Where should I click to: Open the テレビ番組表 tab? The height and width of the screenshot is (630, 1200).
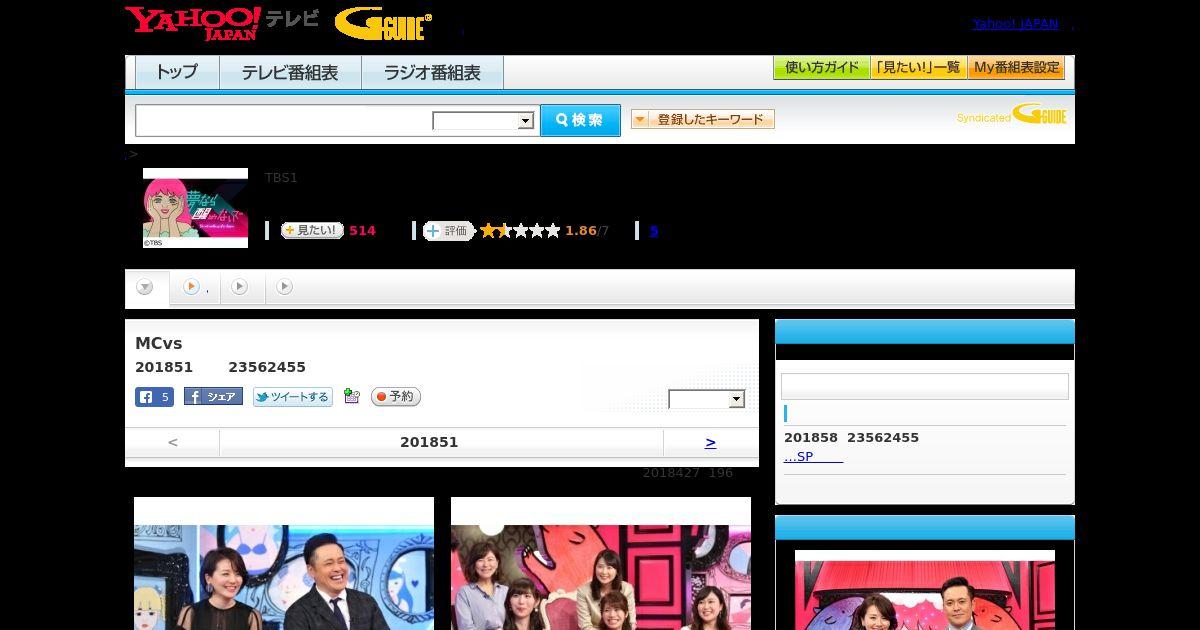(290, 72)
